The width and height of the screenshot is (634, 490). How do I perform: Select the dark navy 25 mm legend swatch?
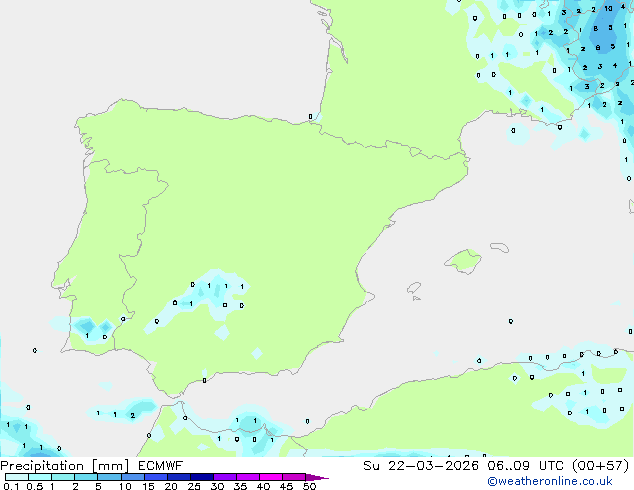pos(202,477)
